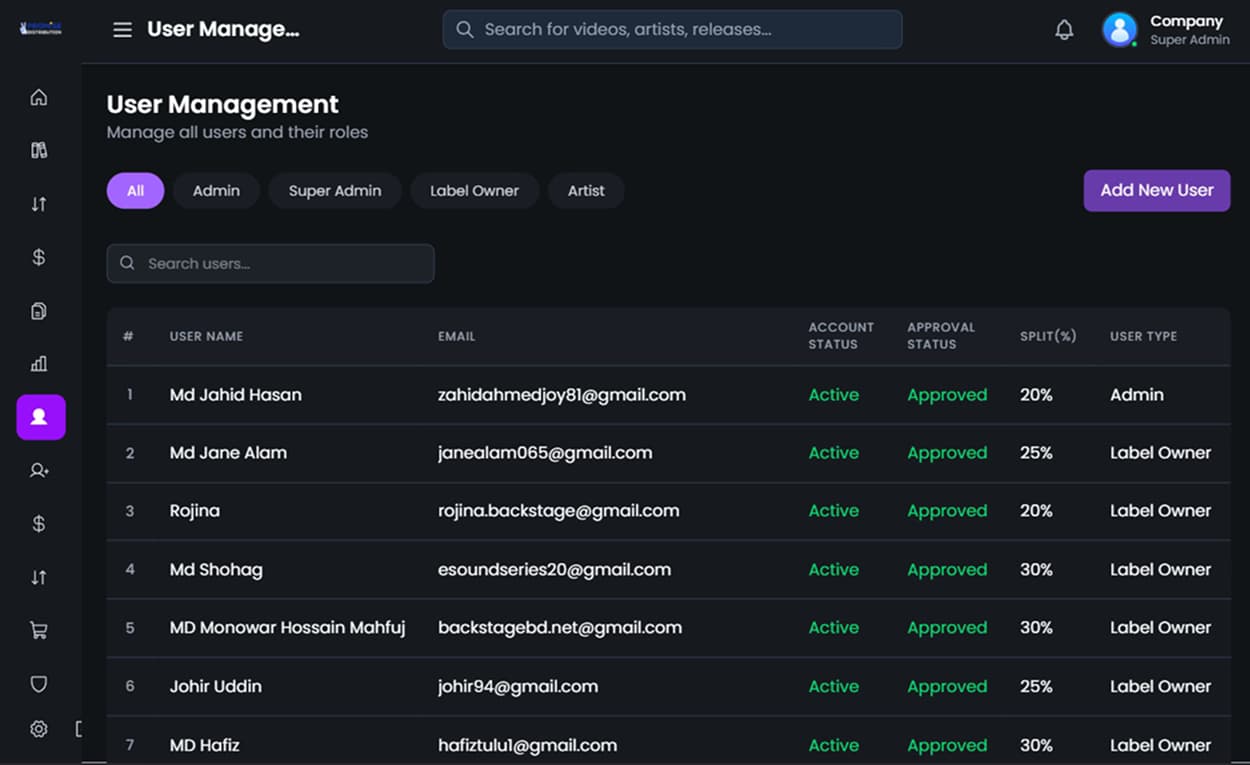This screenshot has height=765, width=1250.
Task: Click the SPLIT(%) column header
Action: [x=1048, y=336]
